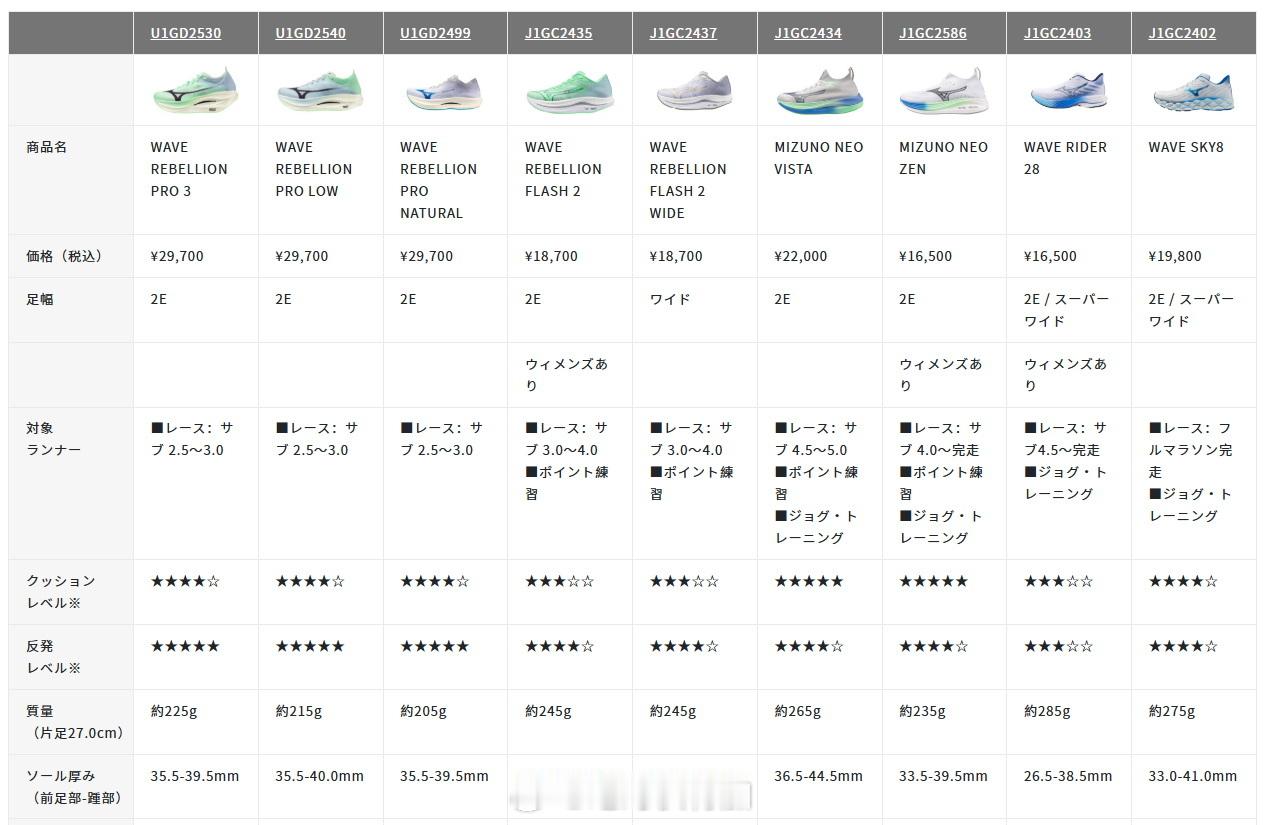Click the 約265g weight cell

tap(820, 722)
